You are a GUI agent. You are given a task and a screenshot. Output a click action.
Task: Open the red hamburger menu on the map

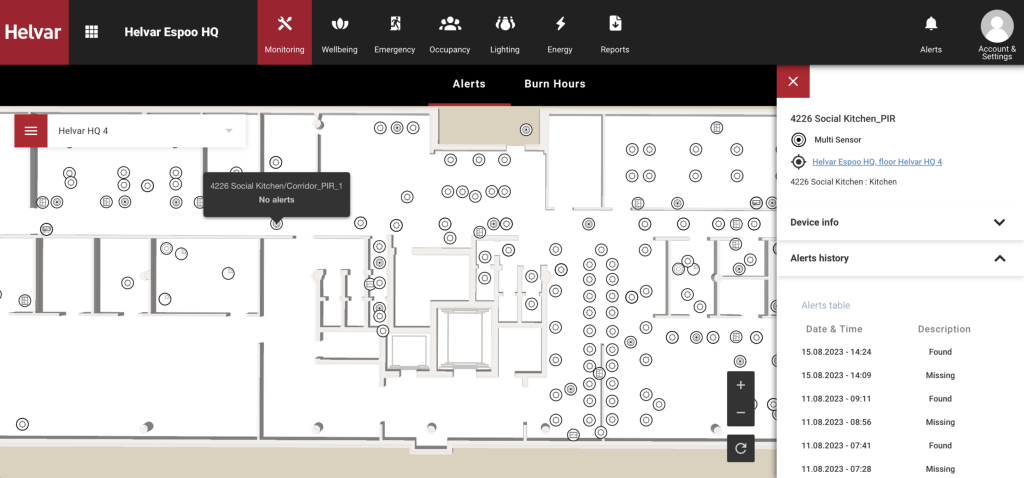pyautogui.click(x=31, y=131)
